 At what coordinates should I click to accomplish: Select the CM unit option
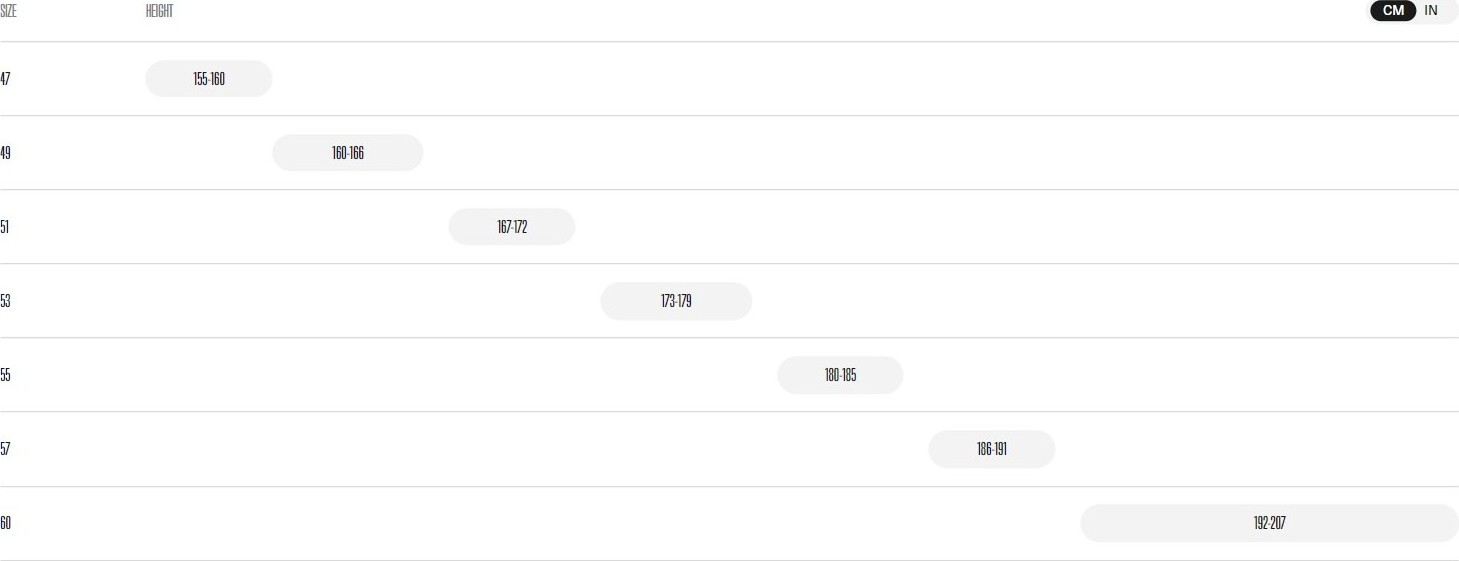coord(1393,11)
